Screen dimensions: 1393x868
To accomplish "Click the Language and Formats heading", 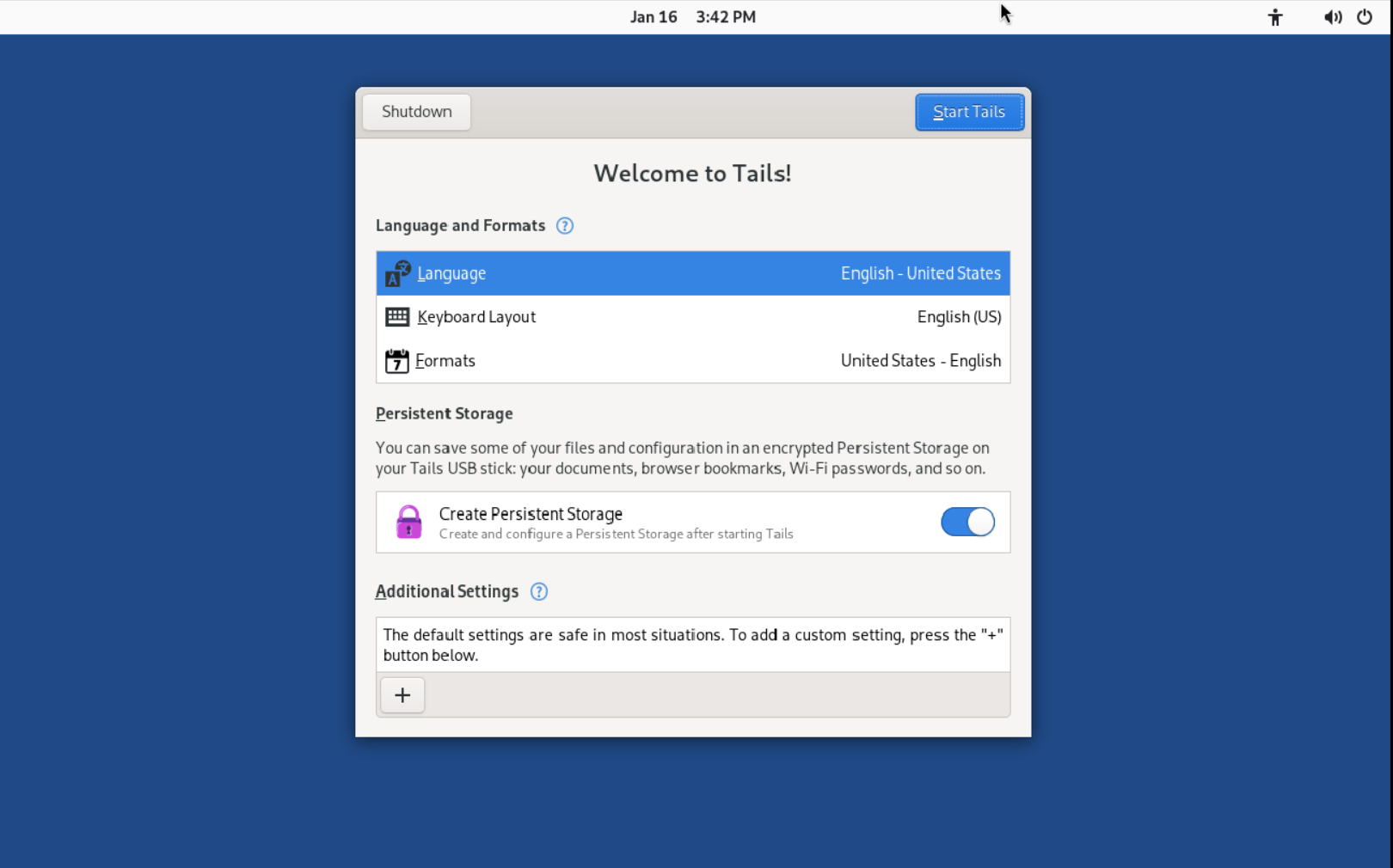I will pyautogui.click(x=460, y=225).
